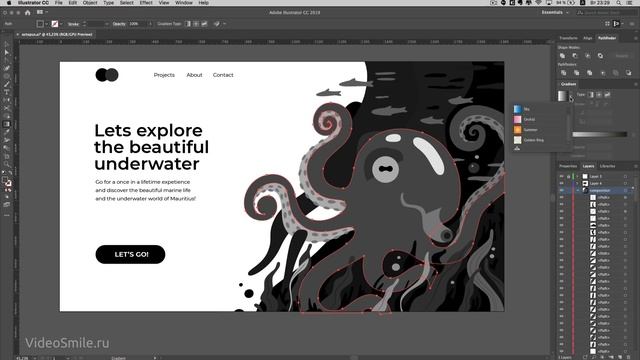This screenshot has height=360, width=640.
Task: Click the Opacity input field
Action: point(137,24)
